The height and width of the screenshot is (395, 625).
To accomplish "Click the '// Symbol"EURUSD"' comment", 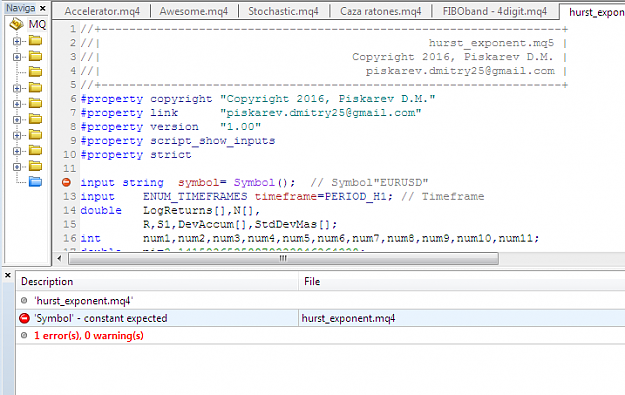I will coord(369,183).
